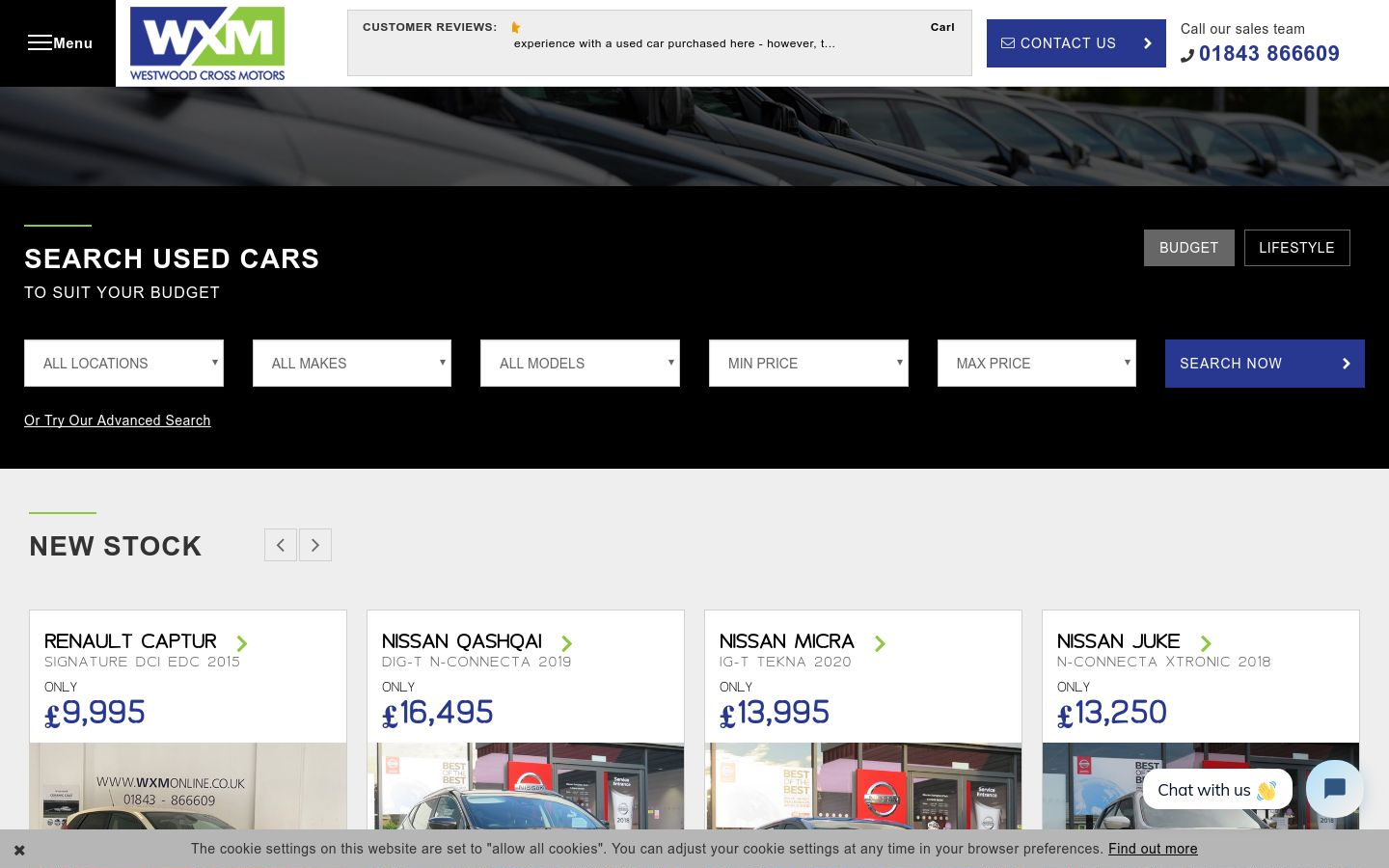Click the £13,995 price

point(775,713)
